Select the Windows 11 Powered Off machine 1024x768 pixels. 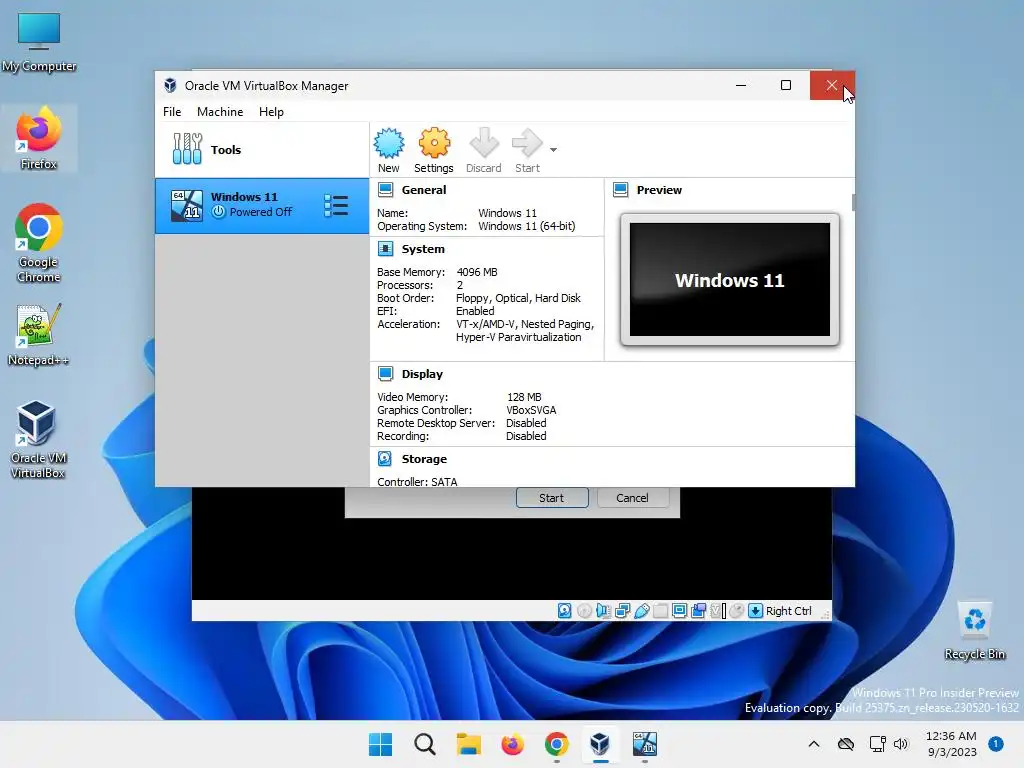(x=262, y=206)
